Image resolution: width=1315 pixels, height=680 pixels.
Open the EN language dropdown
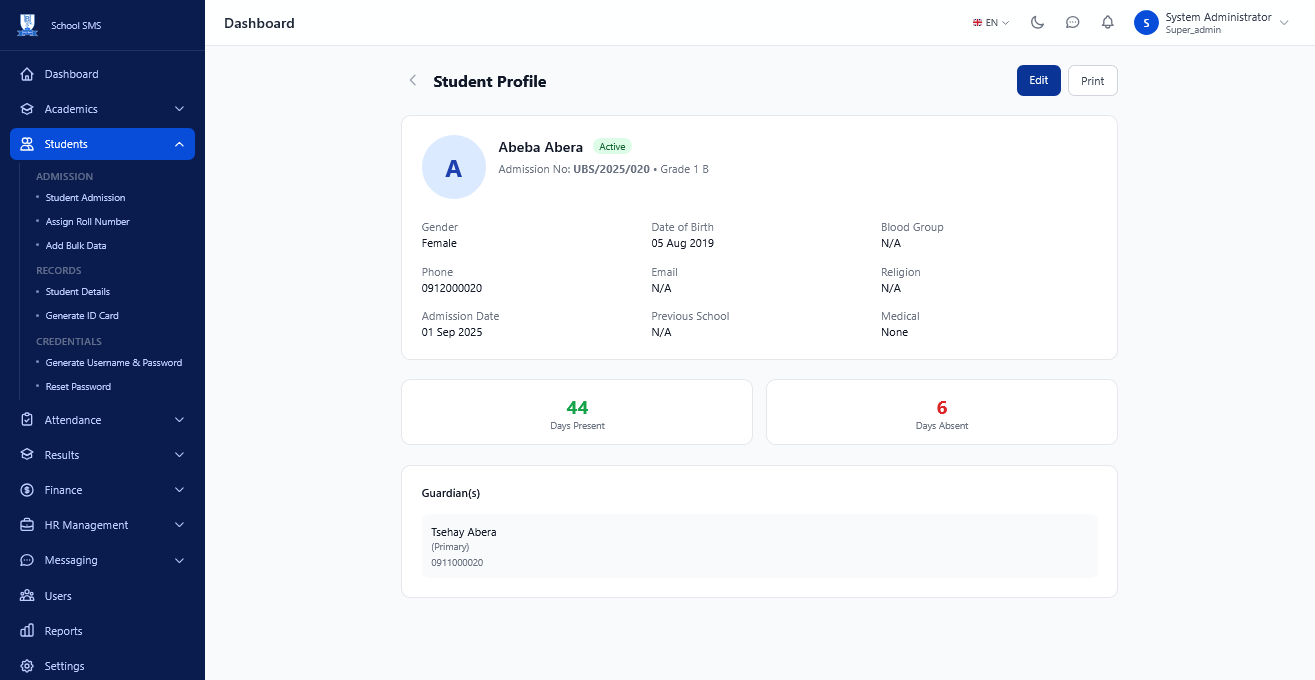pos(991,22)
